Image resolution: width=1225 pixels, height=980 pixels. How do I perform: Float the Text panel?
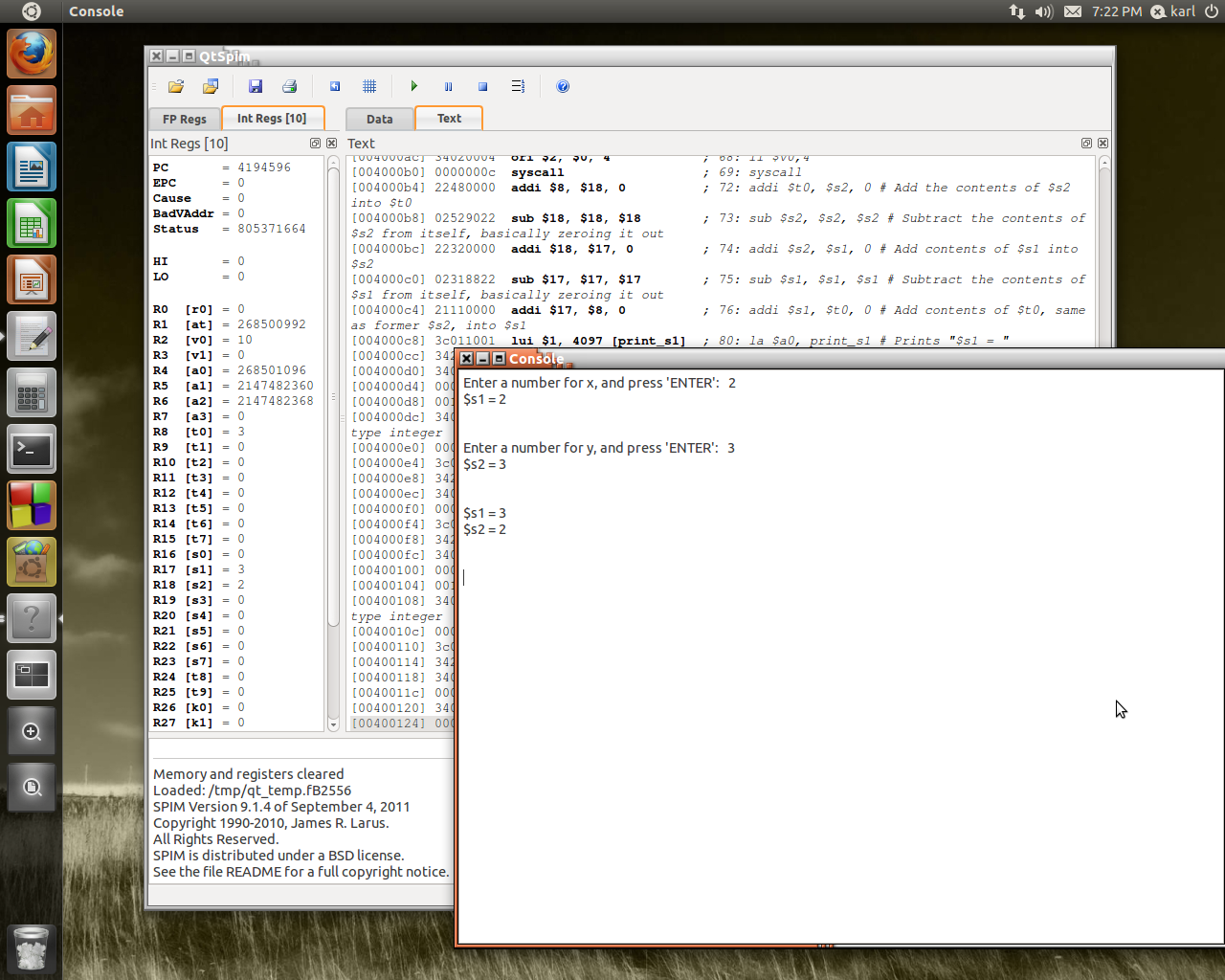[x=1086, y=143]
